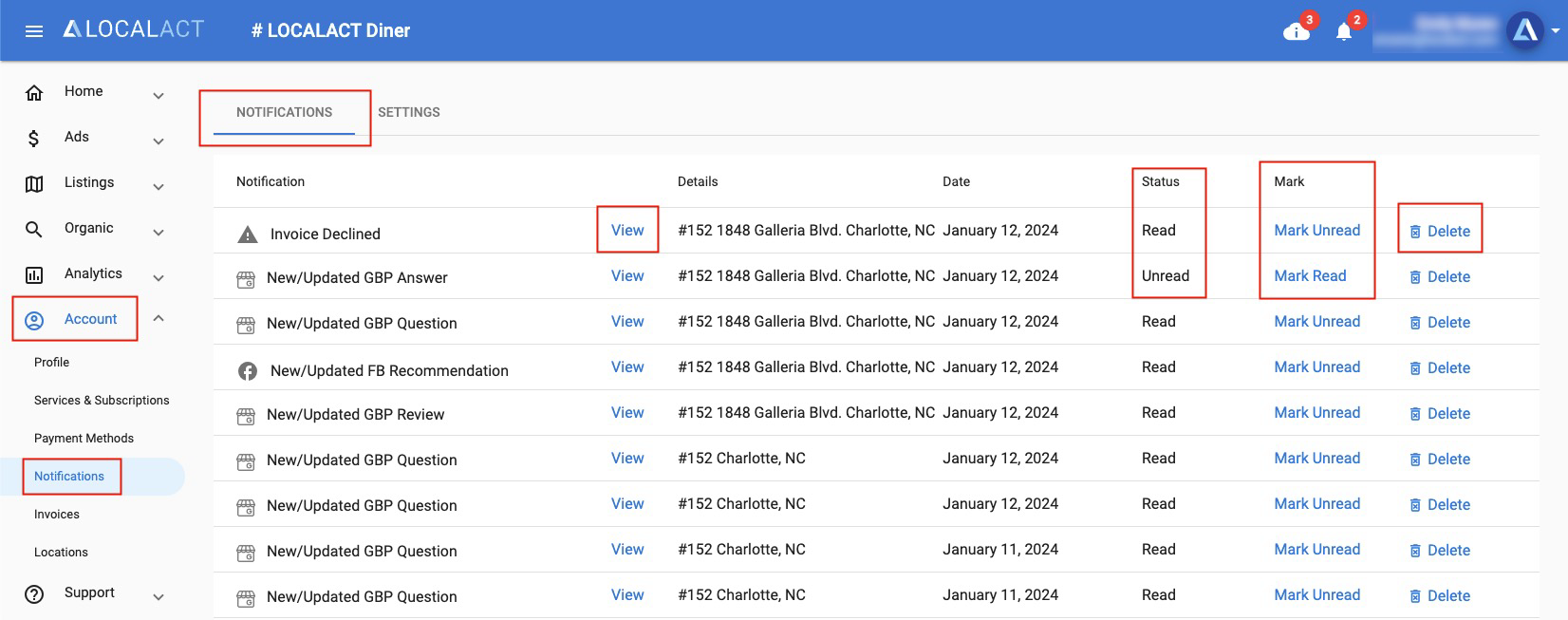
Task: Click the Details column header
Action: coord(698,181)
